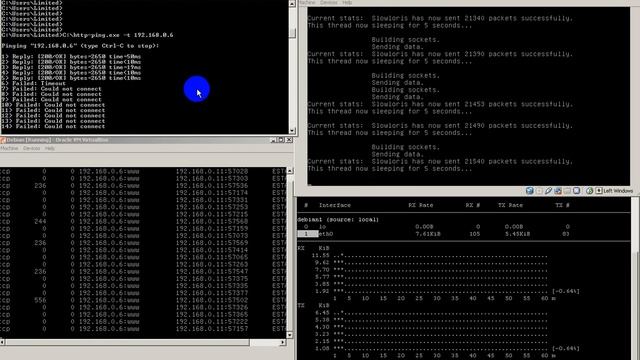Click line '10) Failed: Could not connect'

pyautogui.click(x=53, y=105)
